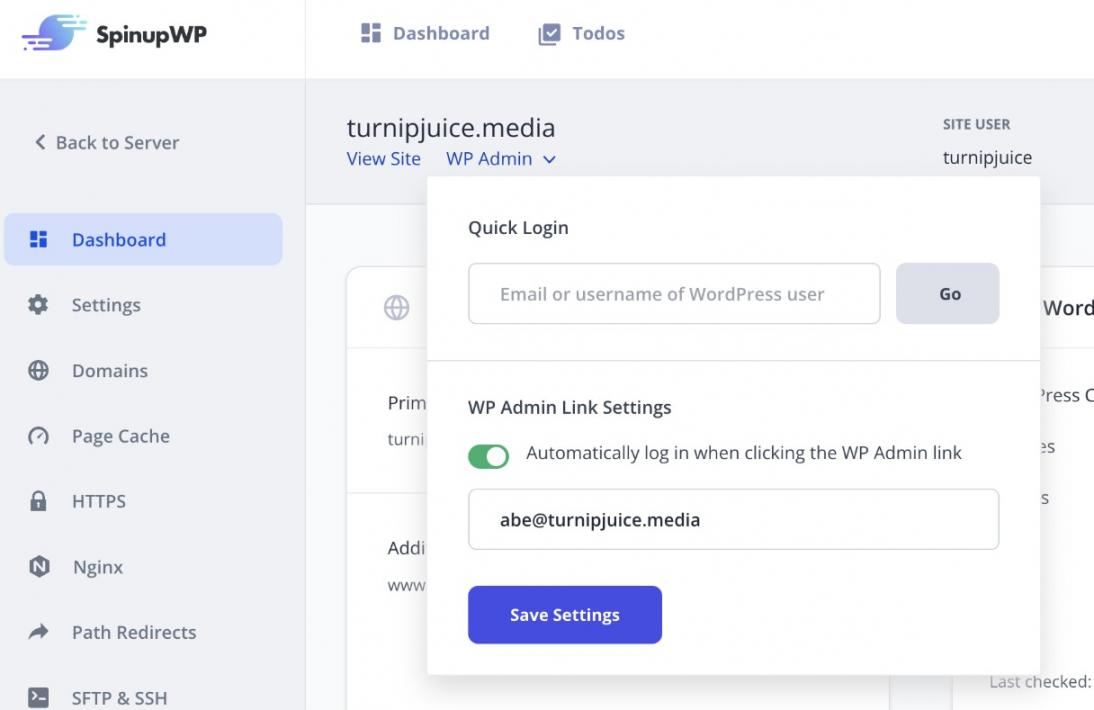
Task: Click the Page Cache gauge icon
Action: click(x=38, y=436)
